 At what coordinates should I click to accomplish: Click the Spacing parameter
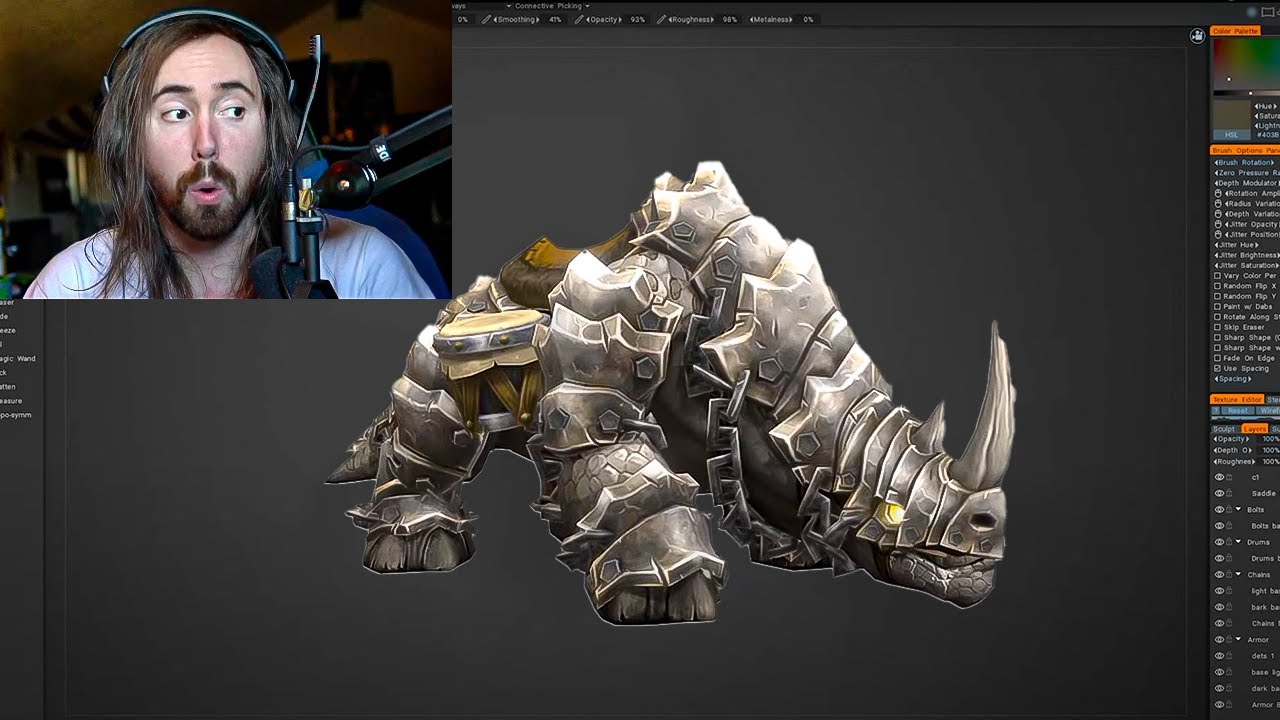pos(1233,379)
